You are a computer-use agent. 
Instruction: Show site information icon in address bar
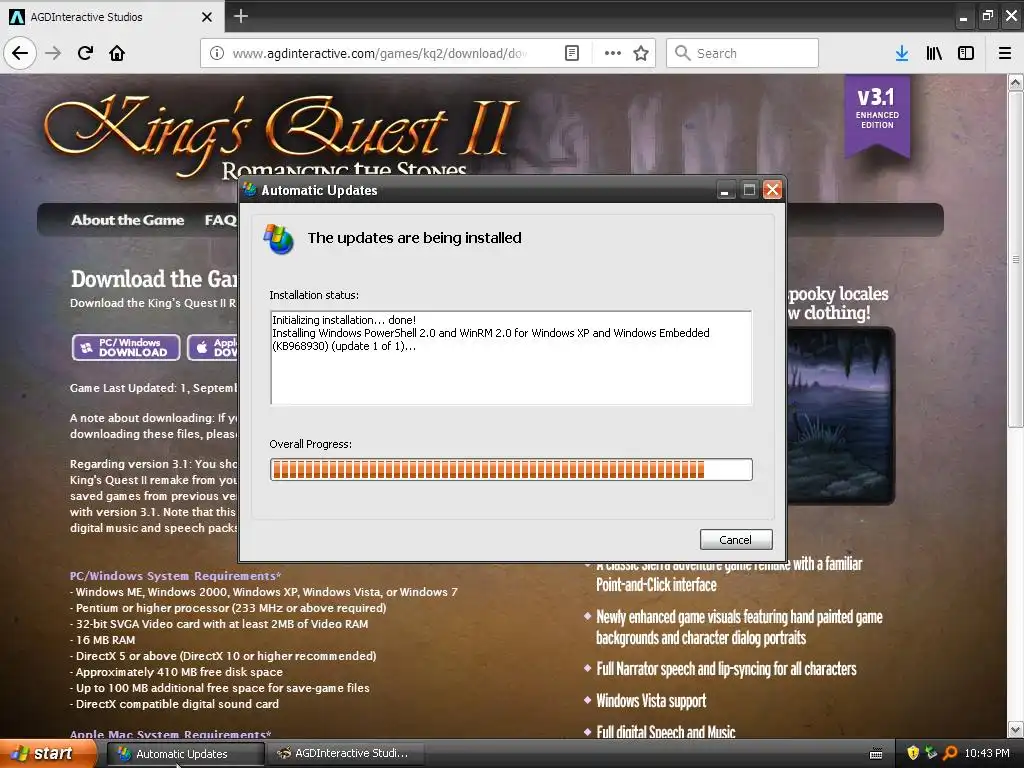coord(217,53)
